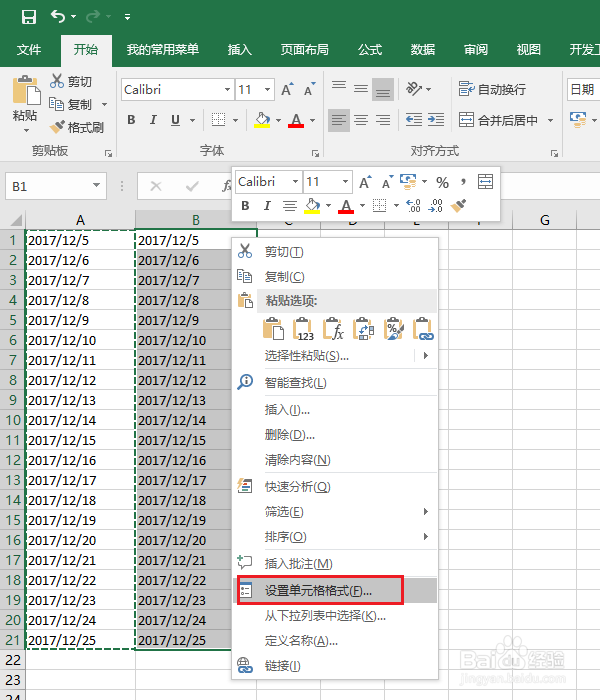
Task: Open the 日期 number format dropdown
Action: tap(583, 90)
